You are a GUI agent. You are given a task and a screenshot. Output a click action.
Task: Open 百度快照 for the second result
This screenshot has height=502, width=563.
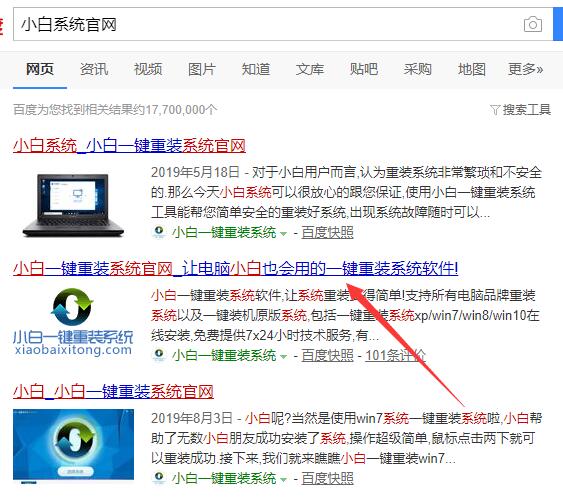point(327,355)
